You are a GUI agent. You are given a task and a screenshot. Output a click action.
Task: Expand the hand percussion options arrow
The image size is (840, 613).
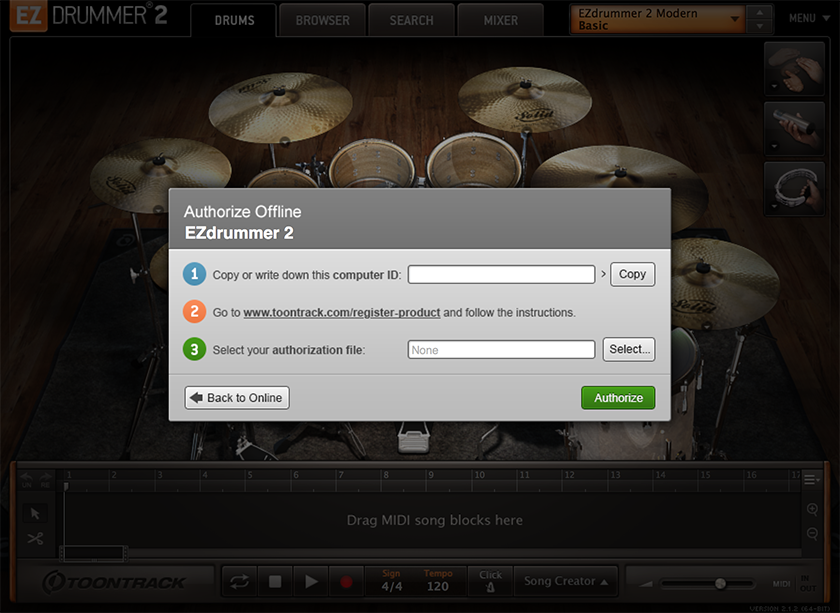click(x=774, y=86)
